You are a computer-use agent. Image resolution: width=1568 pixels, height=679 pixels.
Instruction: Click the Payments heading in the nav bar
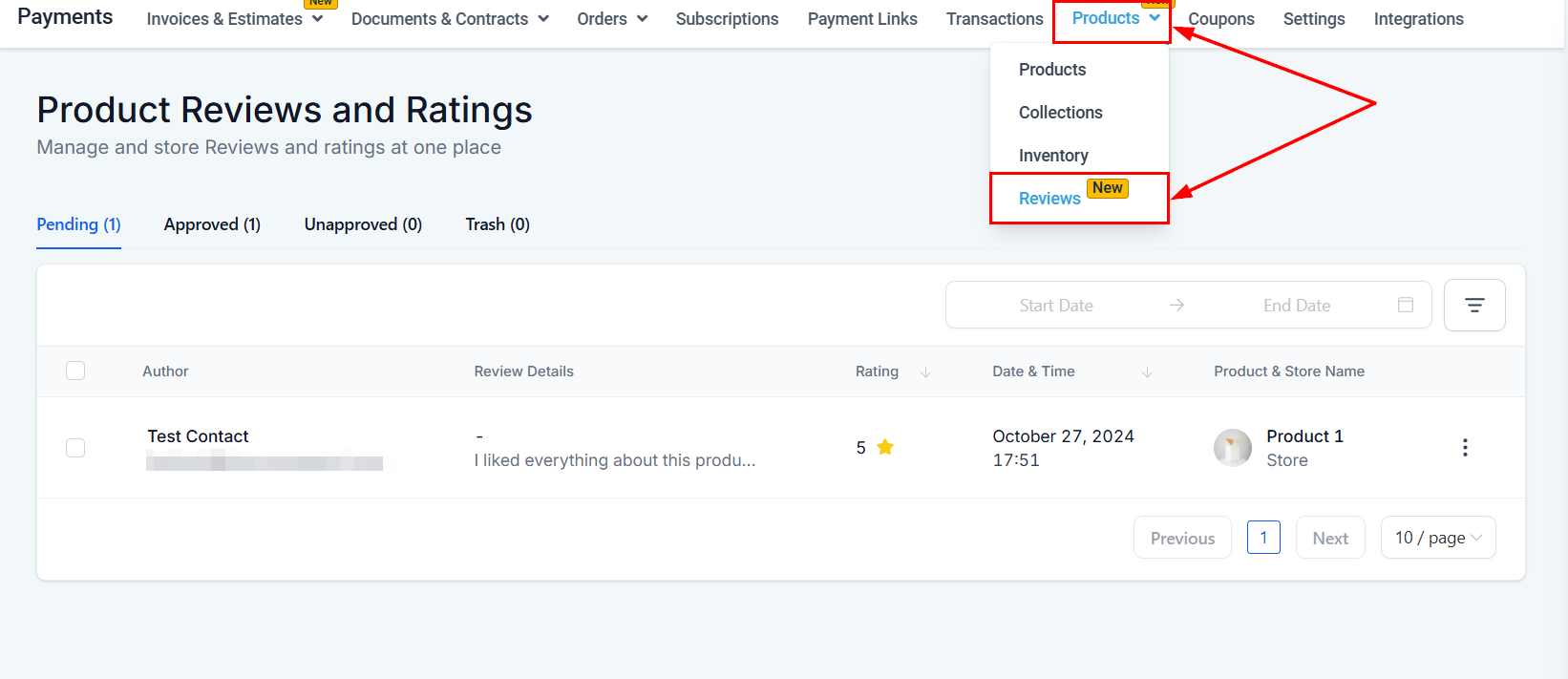65,17
